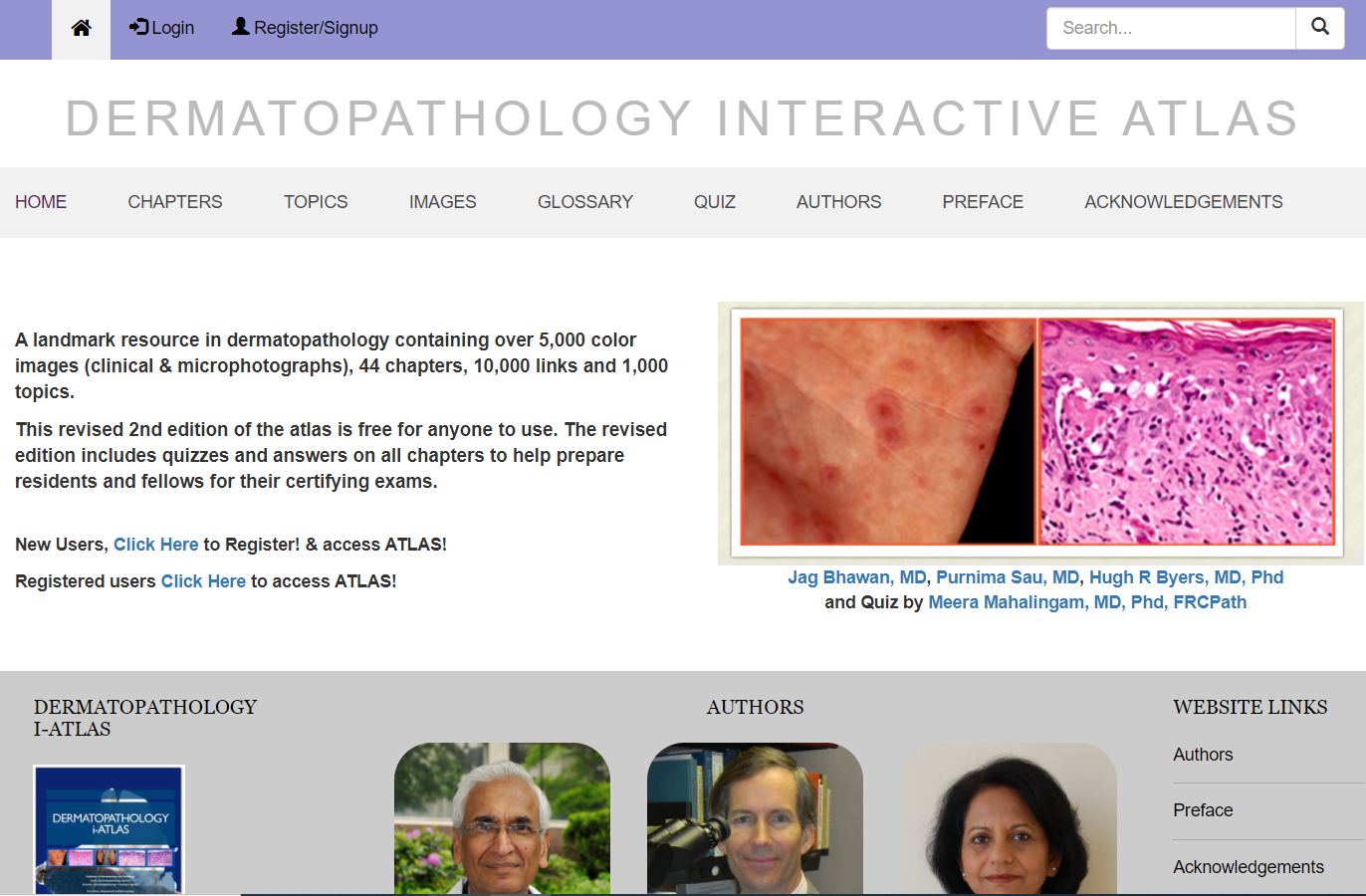The height and width of the screenshot is (896, 1366).
Task: Click the author photo with microscope
Action: (x=755, y=818)
